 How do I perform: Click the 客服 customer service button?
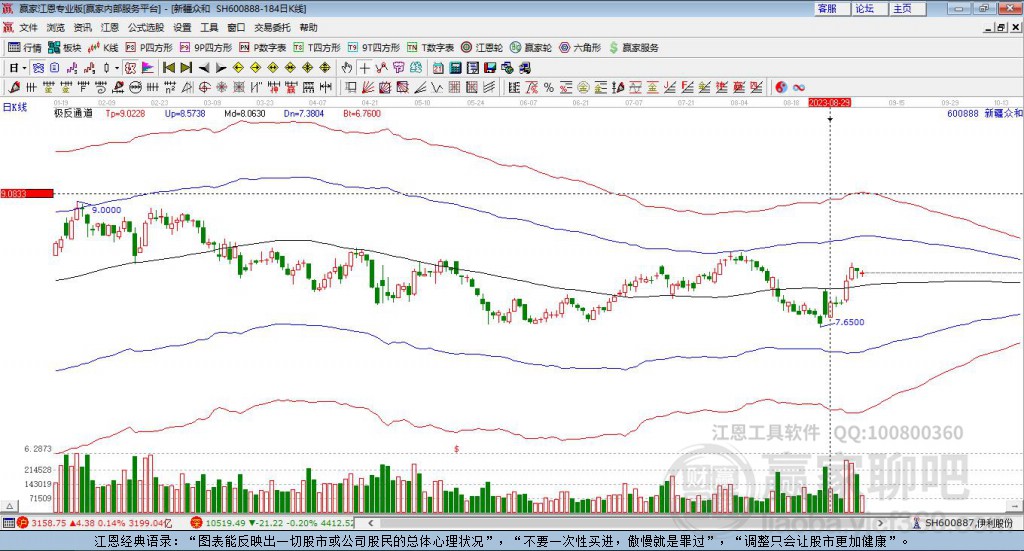coord(827,8)
